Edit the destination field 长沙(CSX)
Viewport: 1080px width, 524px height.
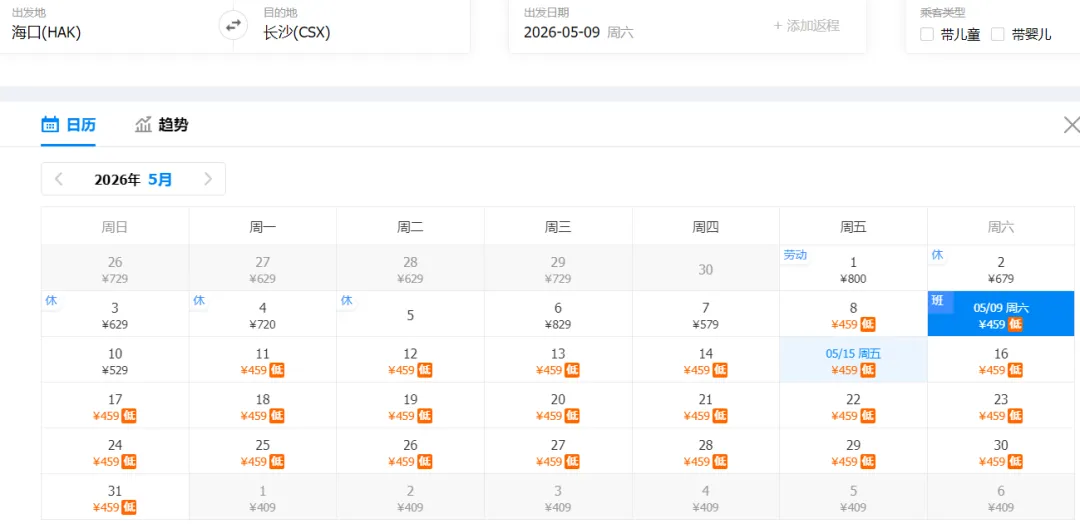(297, 32)
